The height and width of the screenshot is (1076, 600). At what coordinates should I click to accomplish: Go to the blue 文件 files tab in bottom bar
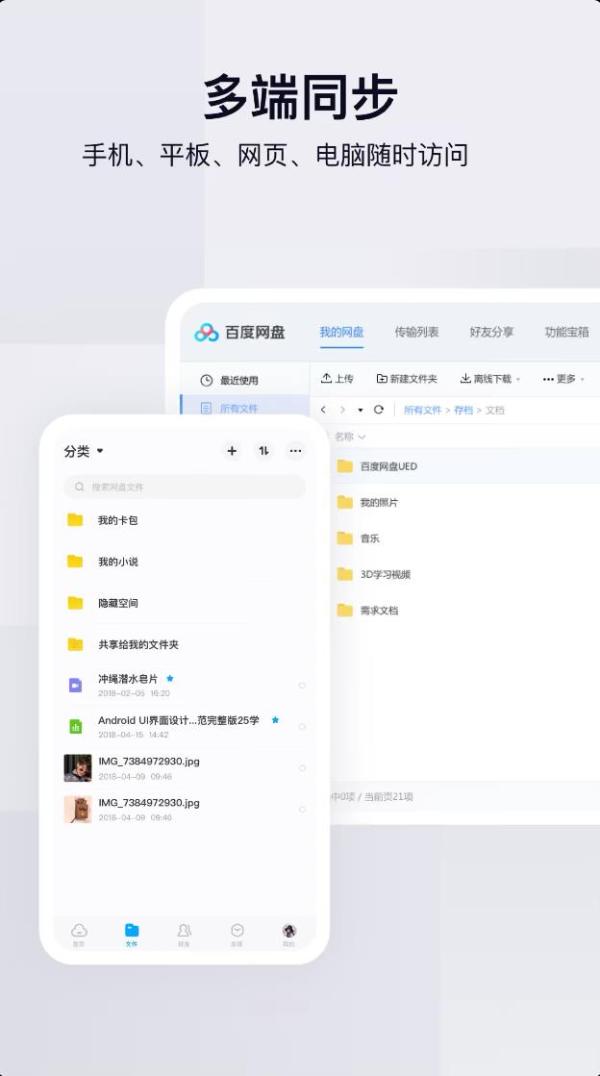[x=132, y=934]
